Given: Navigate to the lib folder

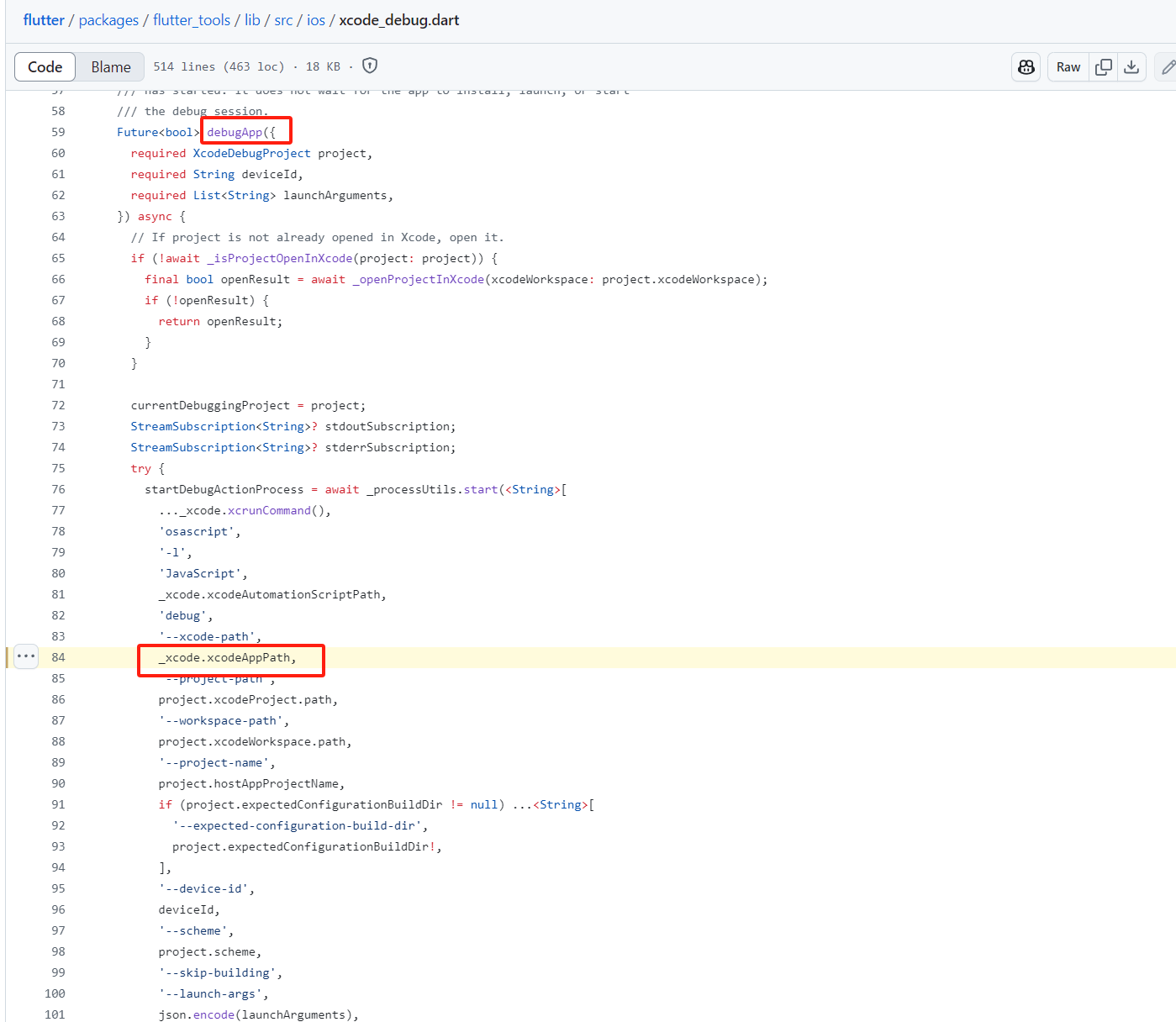Looking at the screenshot, I should [252, 20].
